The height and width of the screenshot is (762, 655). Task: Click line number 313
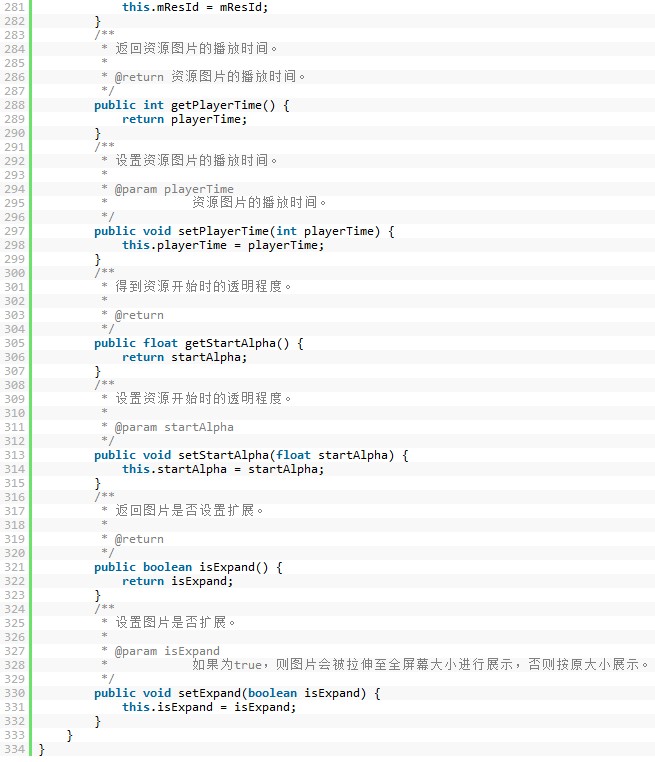[14, 455]
